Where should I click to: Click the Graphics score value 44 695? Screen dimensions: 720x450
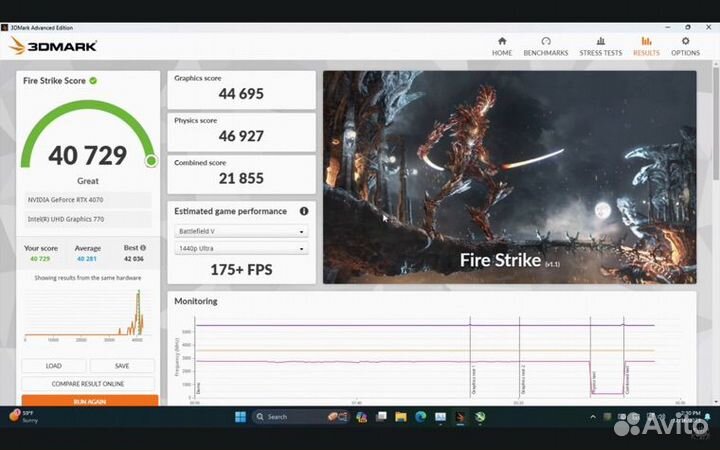241,94
